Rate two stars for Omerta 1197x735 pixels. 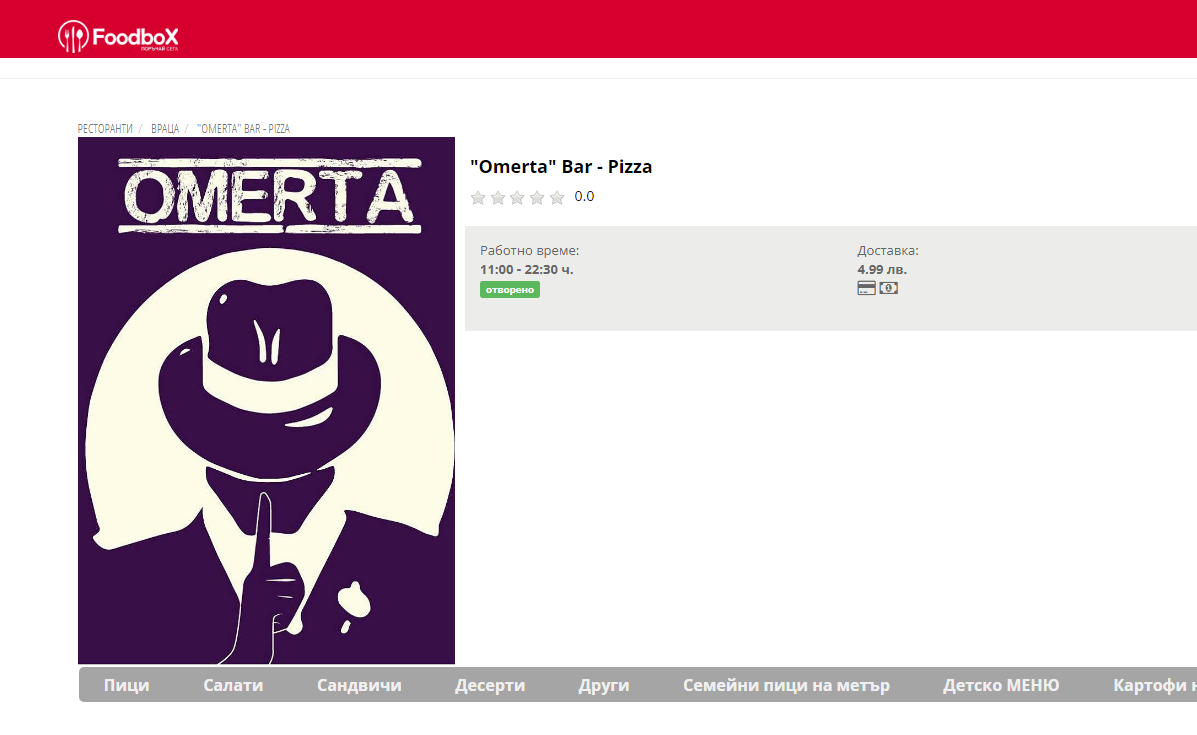498,198
